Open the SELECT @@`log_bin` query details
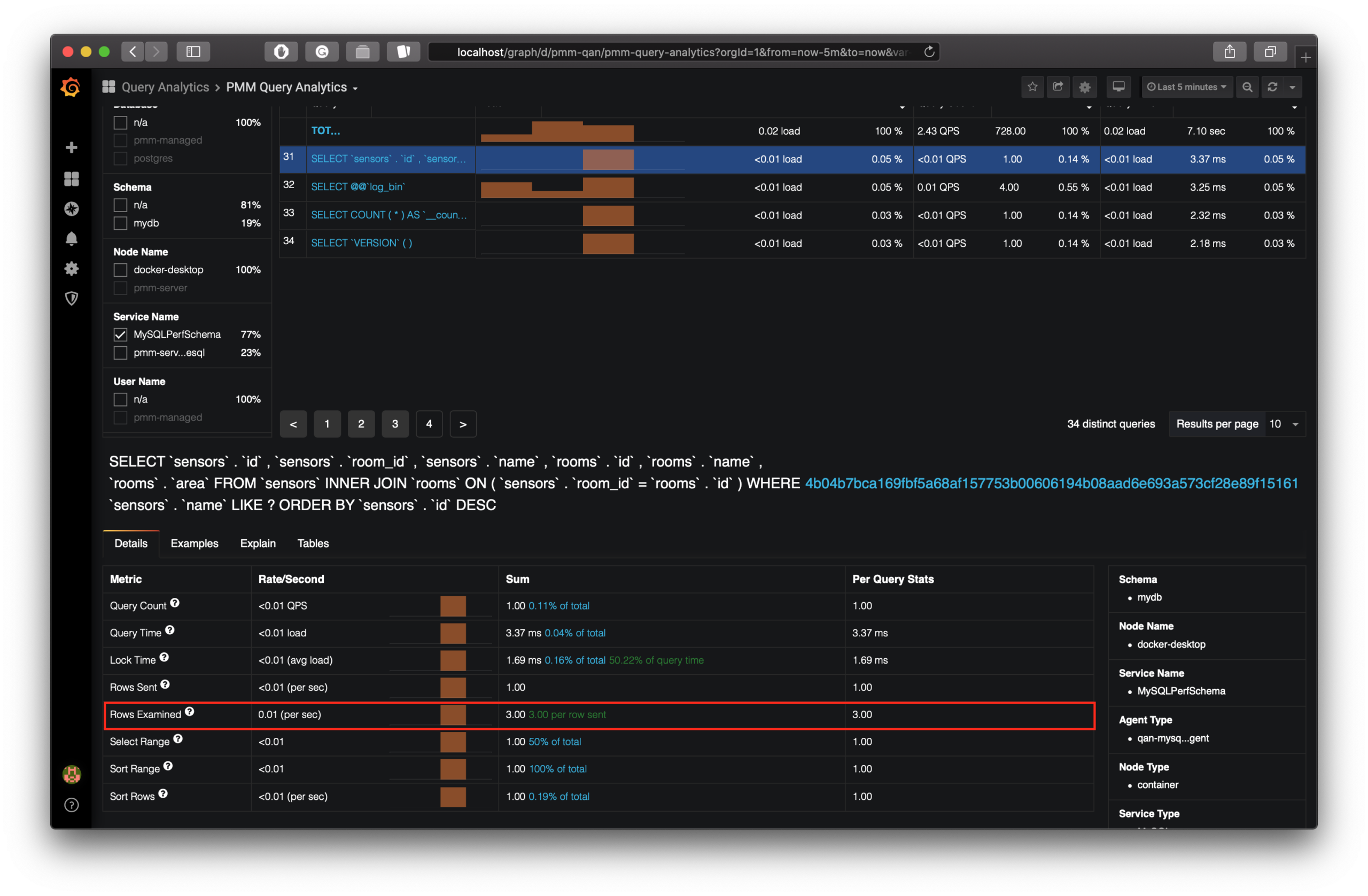Viewport: 1368px width, 896px height. 357,187
